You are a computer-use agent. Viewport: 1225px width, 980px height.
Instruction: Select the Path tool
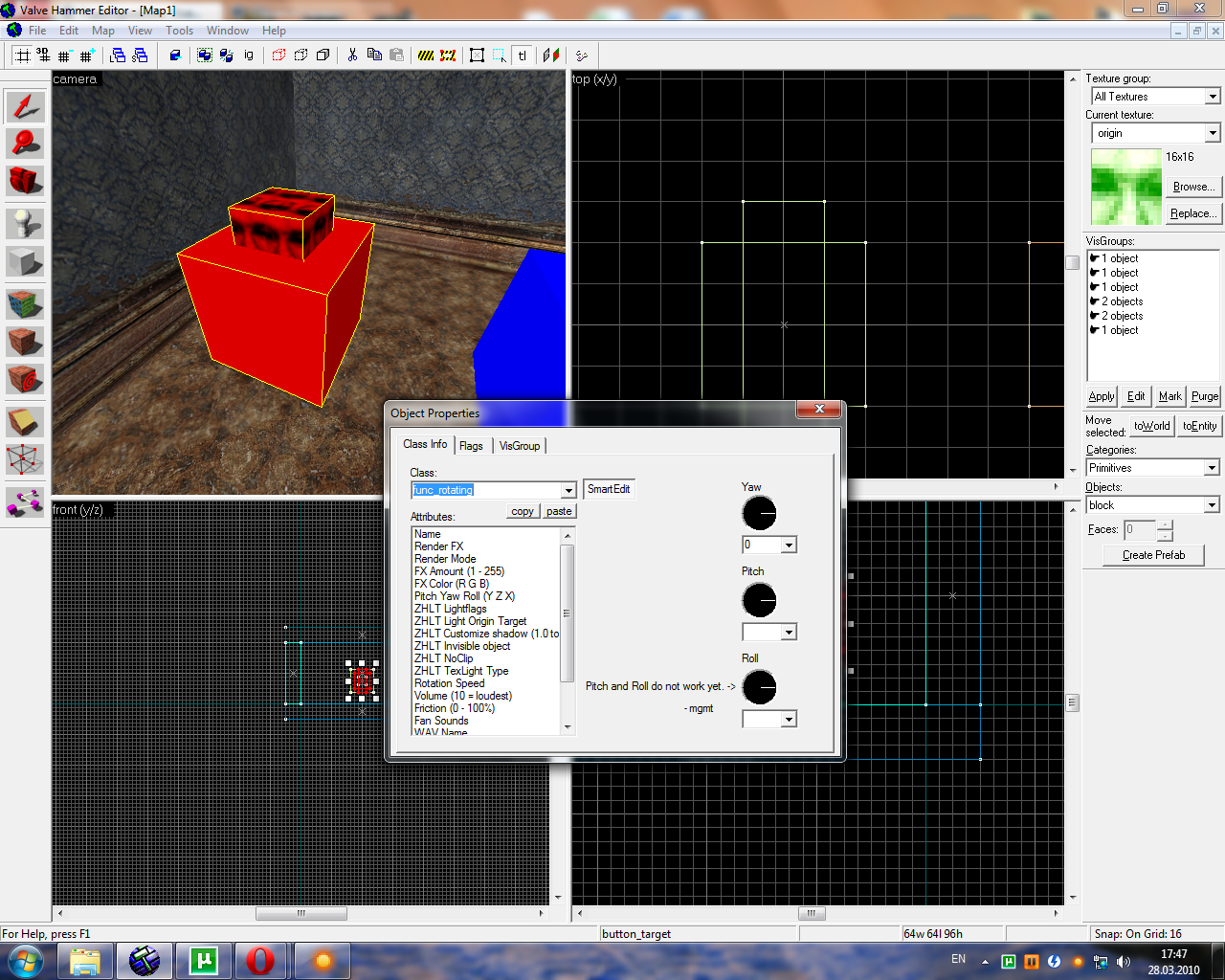tap(25, 502)
